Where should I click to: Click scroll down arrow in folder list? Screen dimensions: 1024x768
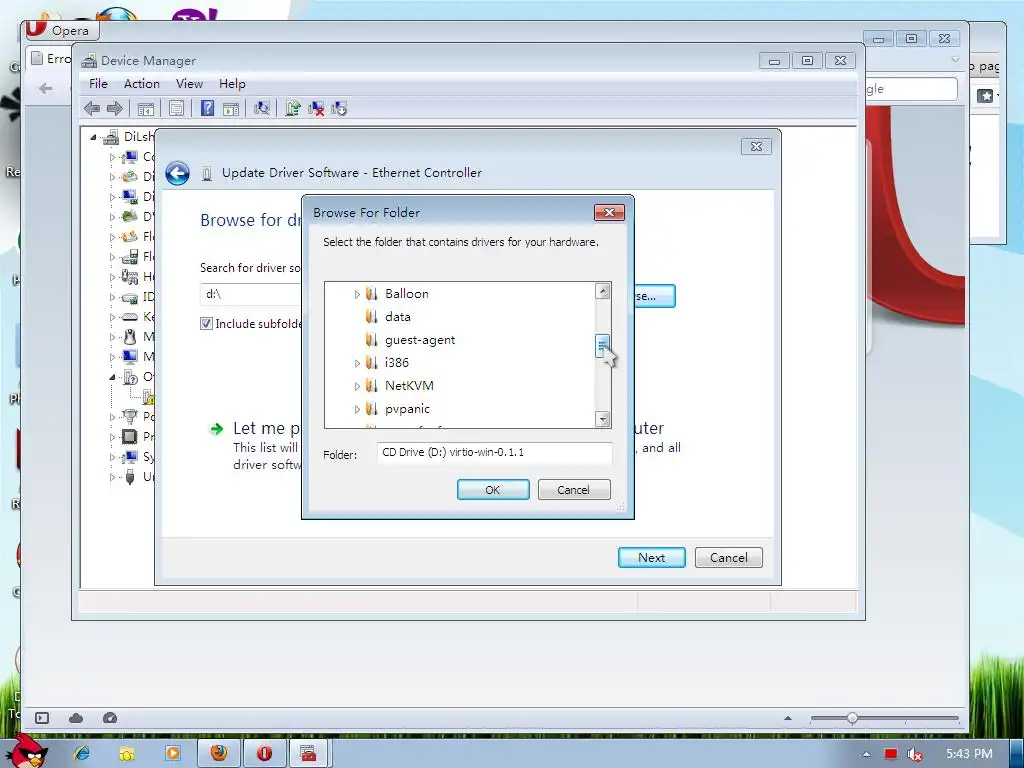[603, 419]
